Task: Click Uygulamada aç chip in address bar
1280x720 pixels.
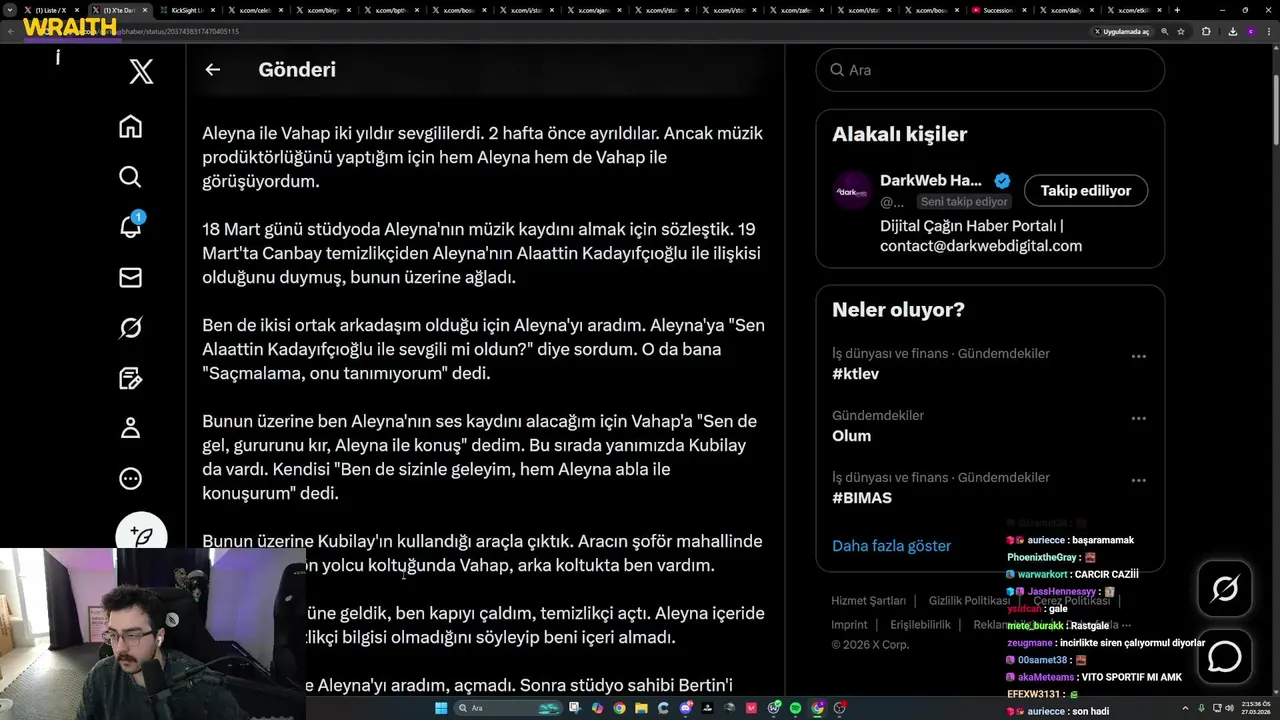Action: (1122, 32)
